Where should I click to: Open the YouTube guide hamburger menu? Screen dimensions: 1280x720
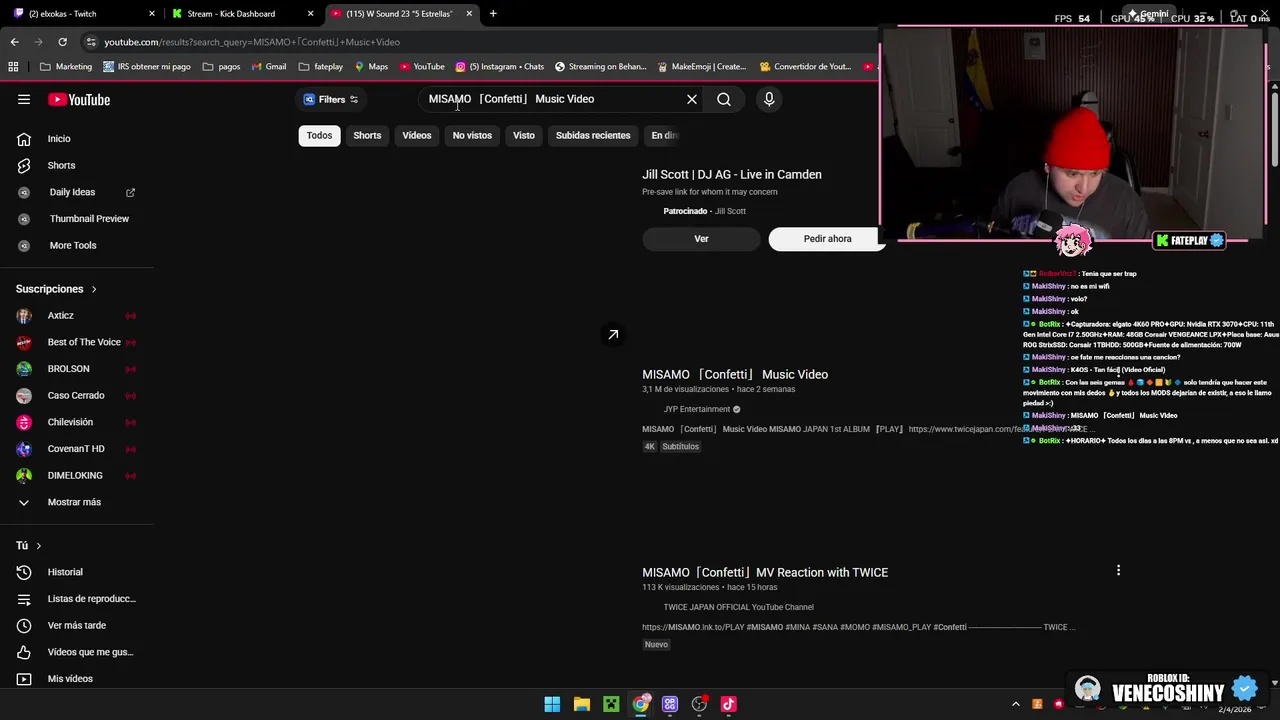(24, 99)
